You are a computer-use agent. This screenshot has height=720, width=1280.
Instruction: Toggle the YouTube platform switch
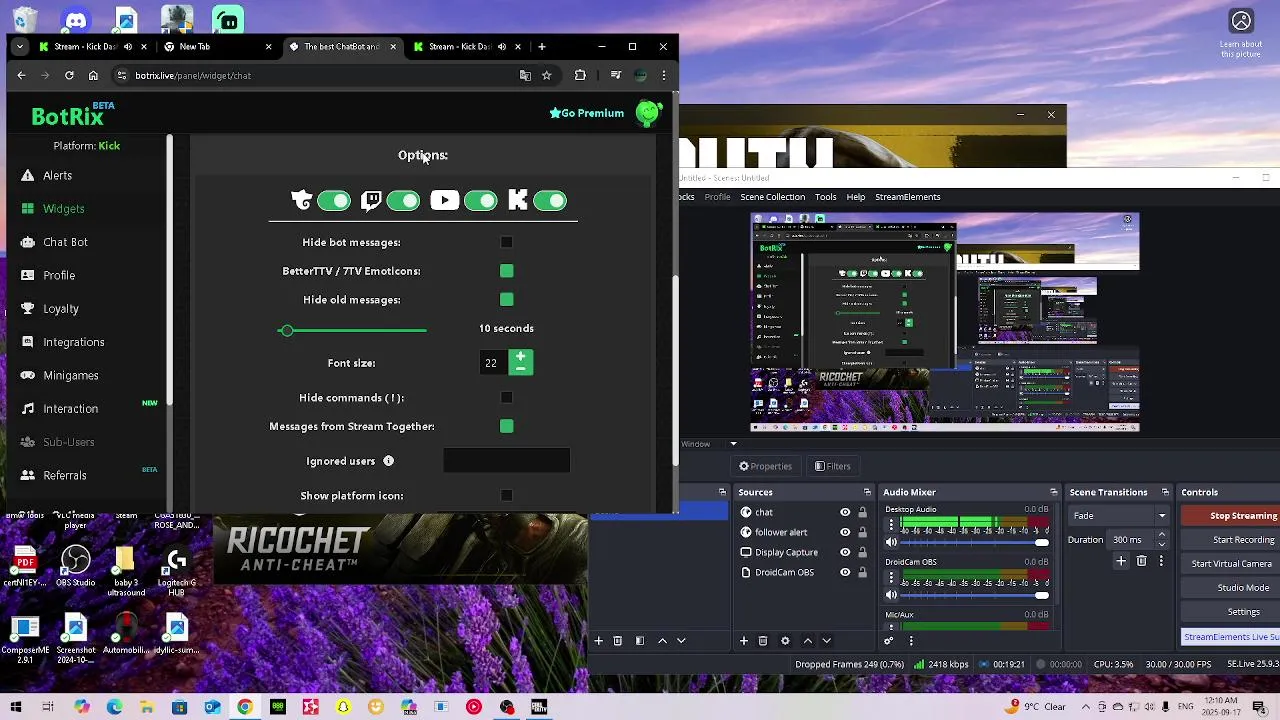click(481, 201)
